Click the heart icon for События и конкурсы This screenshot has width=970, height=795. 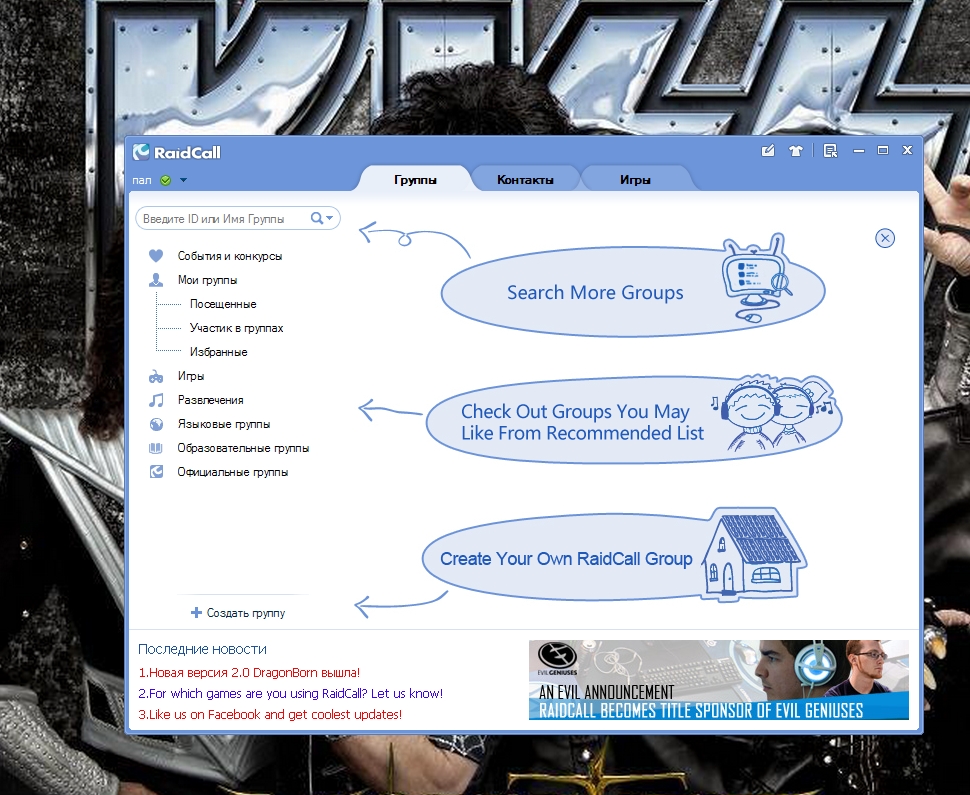(x=156, y=256)
